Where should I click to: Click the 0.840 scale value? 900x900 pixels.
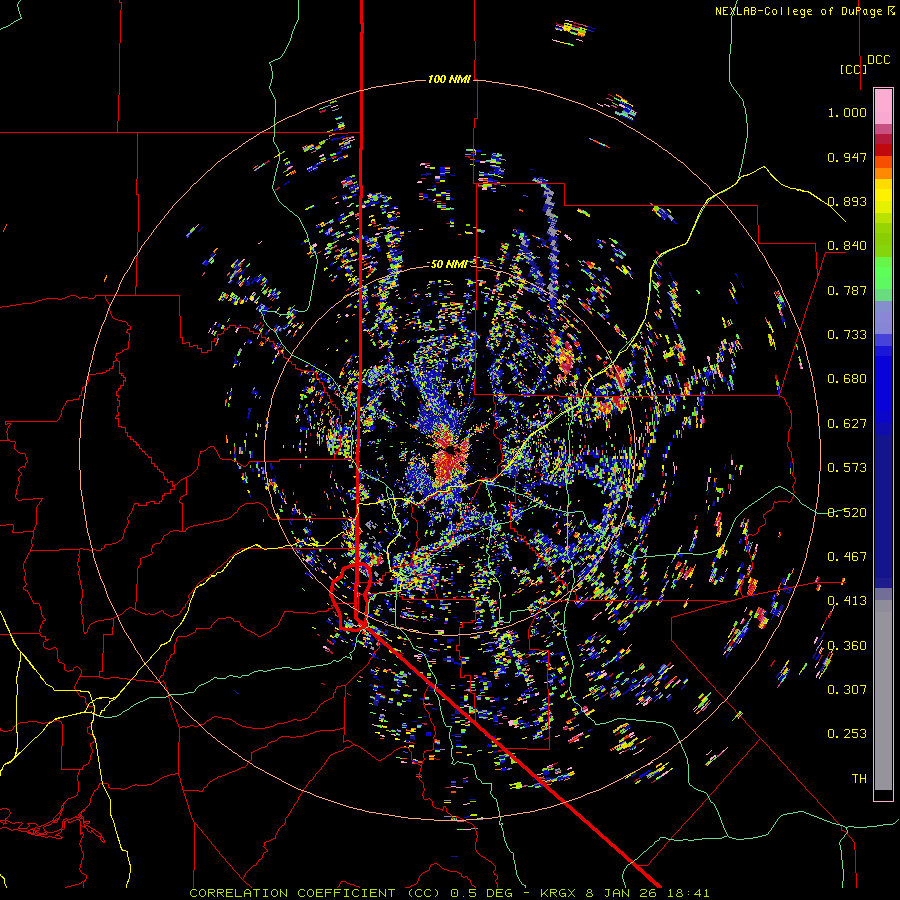click(x=847, y=246)
